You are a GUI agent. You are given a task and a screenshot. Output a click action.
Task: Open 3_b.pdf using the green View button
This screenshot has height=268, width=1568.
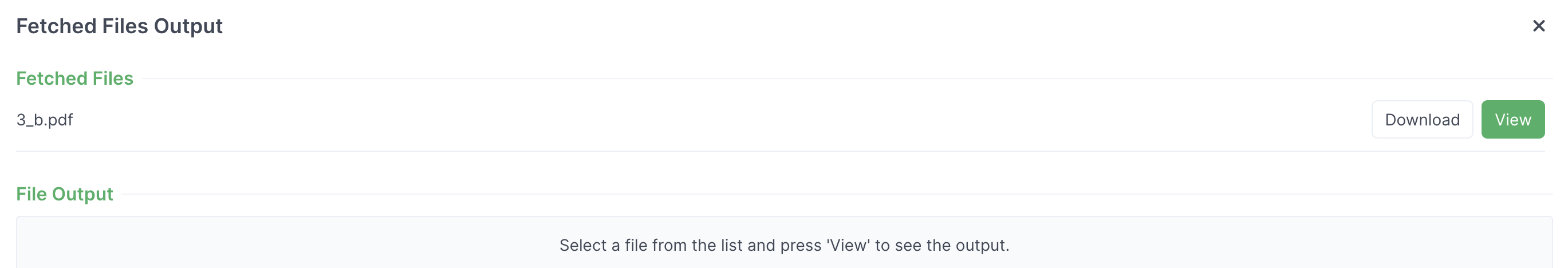[1512, 119]
